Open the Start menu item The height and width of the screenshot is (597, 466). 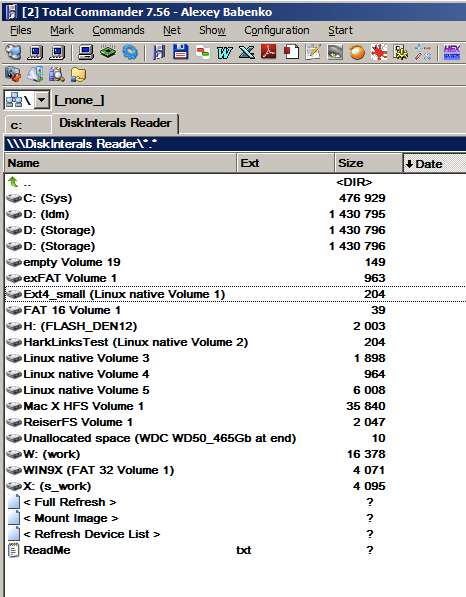(340, 30)
